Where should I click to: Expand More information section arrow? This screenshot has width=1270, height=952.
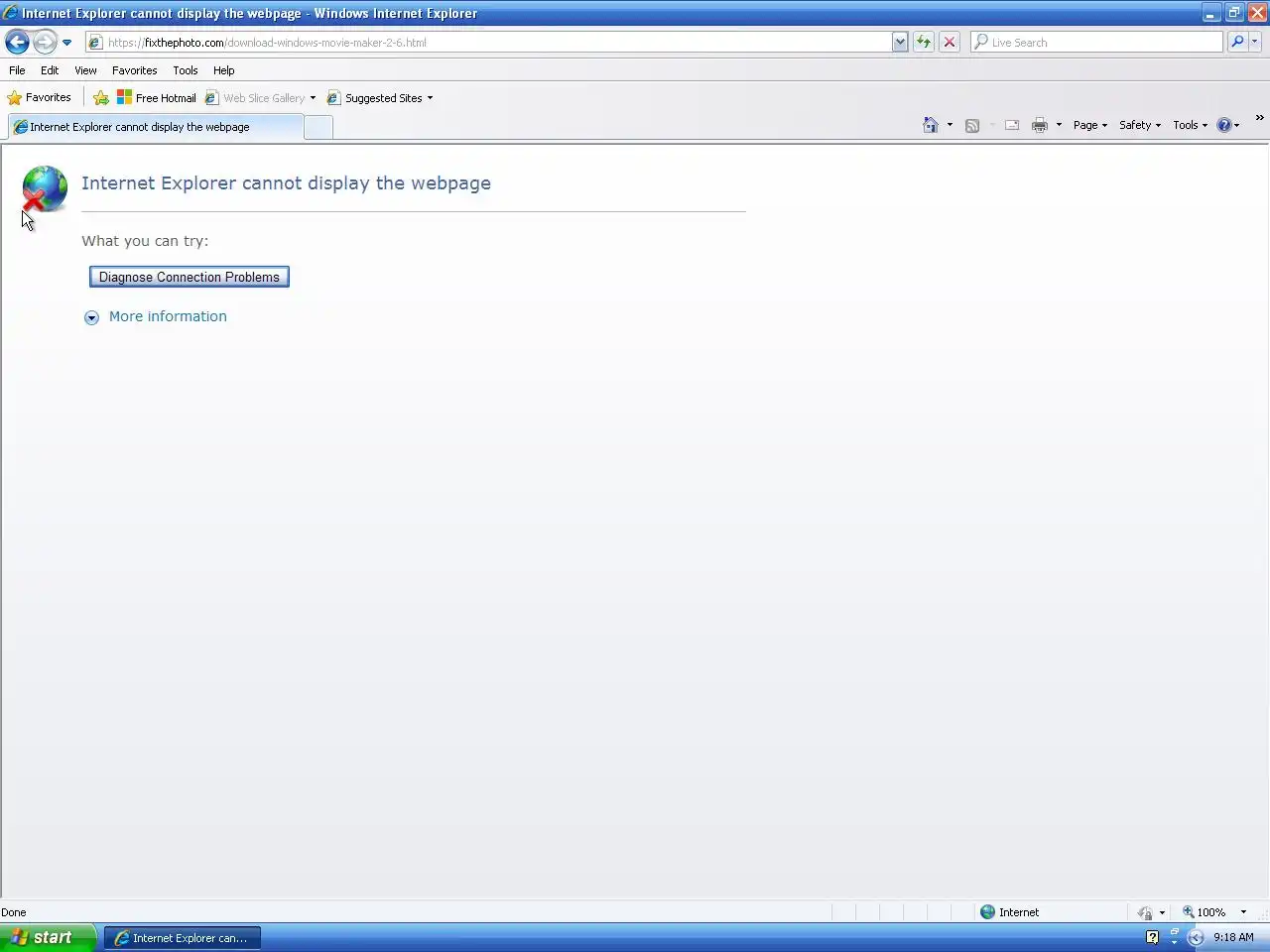pyautogui.click(x=91, y=317)
